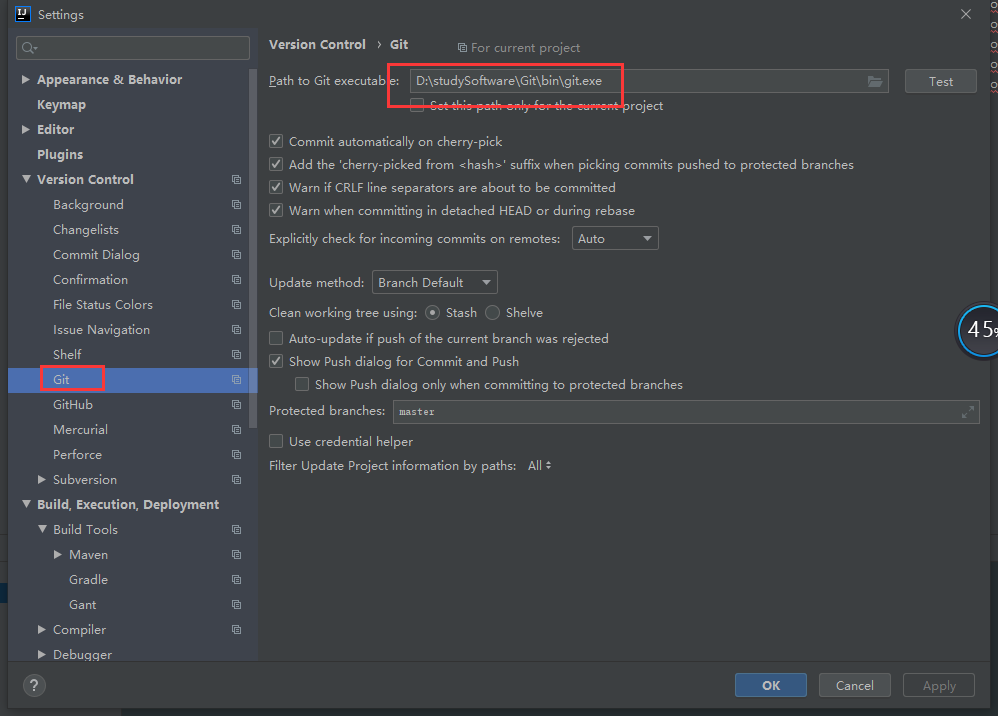Open the Gradle settings page

coord(88,580)
